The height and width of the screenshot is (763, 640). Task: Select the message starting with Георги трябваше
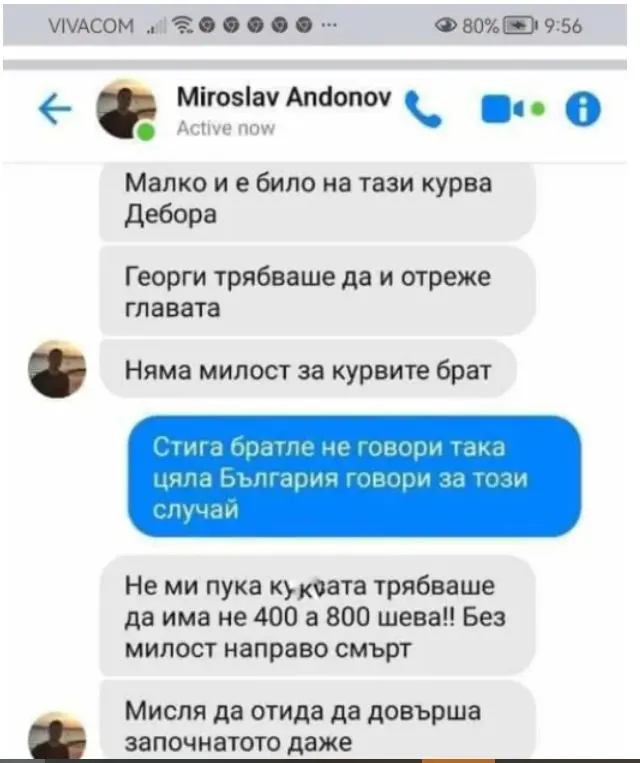click(317, 291)
